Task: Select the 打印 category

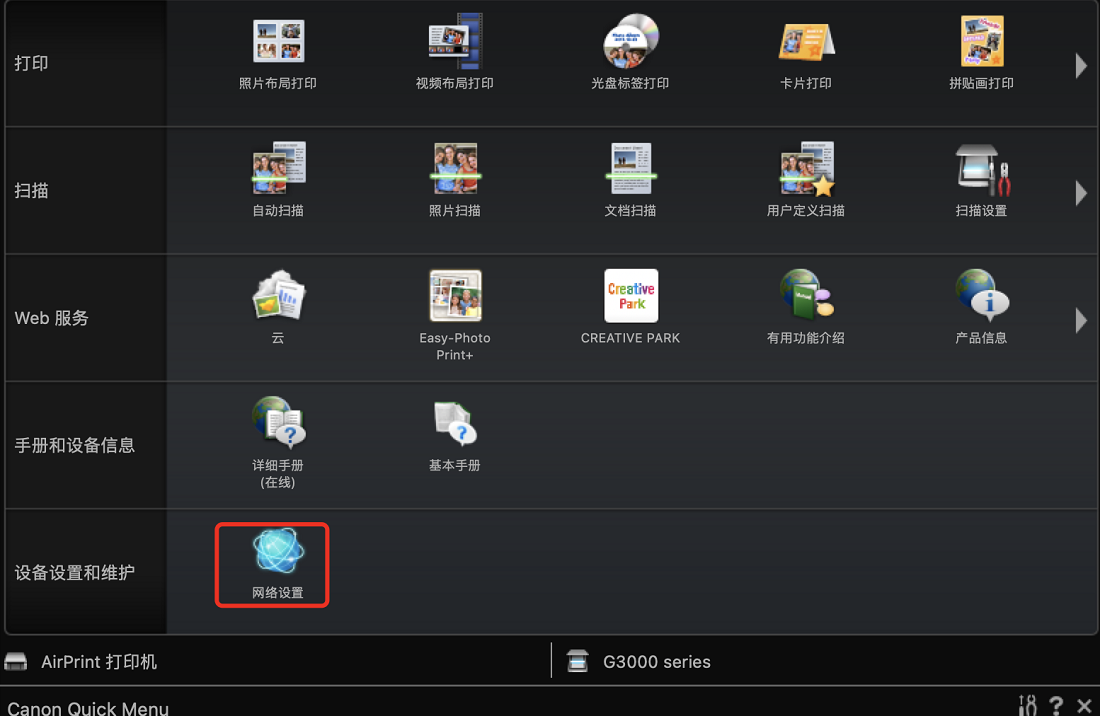Action: 86,63
